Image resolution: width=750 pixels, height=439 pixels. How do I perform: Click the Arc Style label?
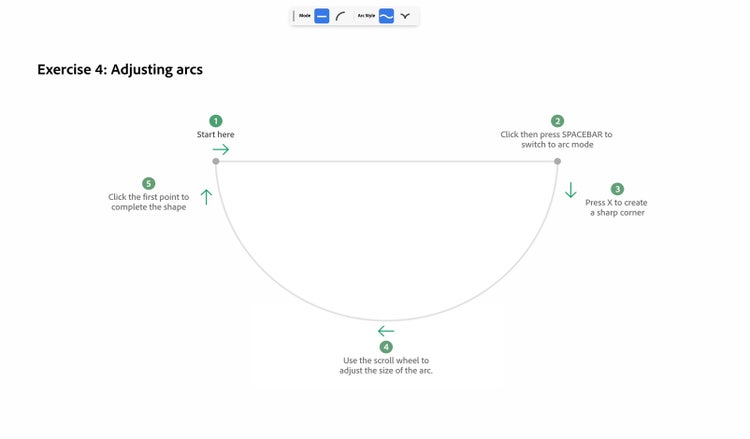tap(366, 16)
